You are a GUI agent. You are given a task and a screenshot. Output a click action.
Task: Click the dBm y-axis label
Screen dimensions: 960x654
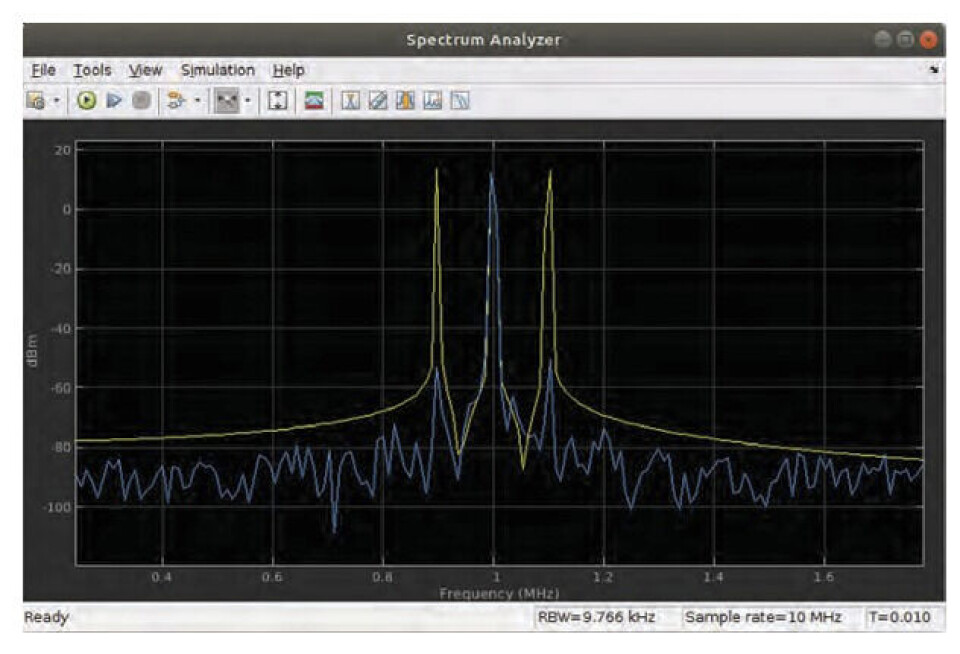pyautogui.click(x=32, y=351)
